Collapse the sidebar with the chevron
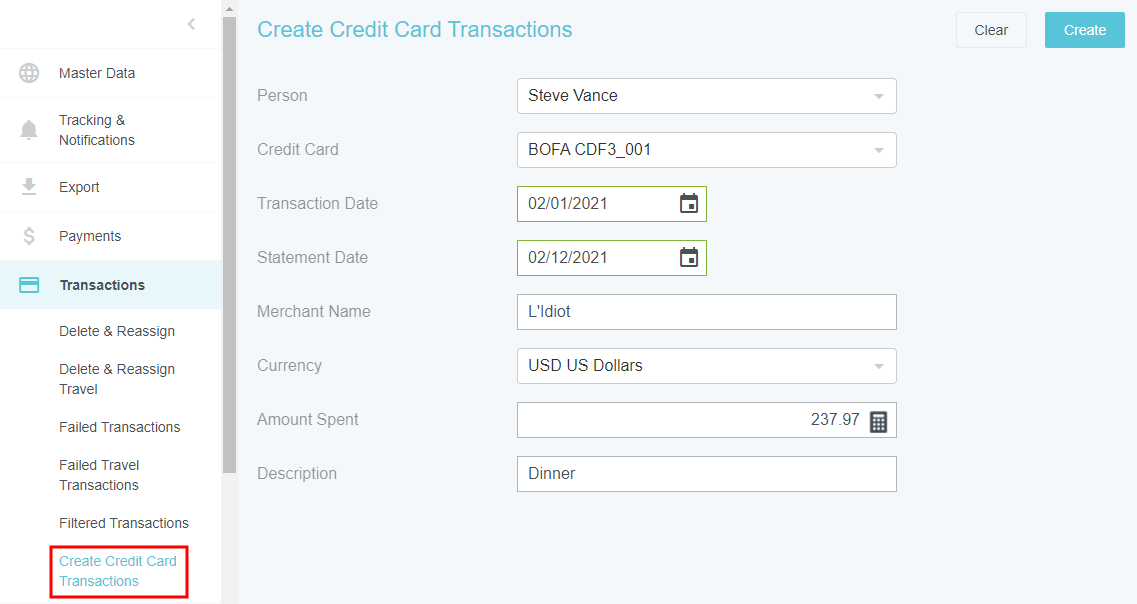The width and height of the screenshot is (1137, 604). (191, 24)
